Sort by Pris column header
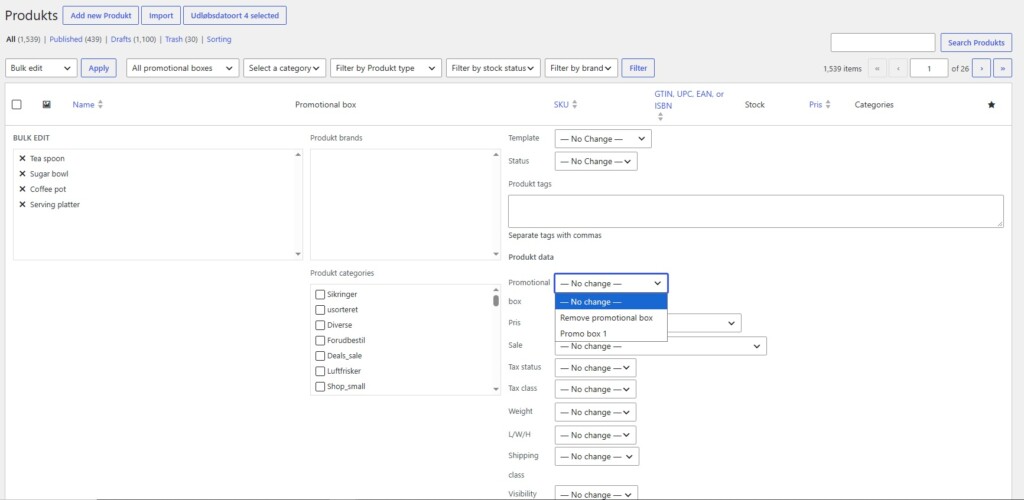This screenshot has height=500, width=1024. pyautogui.click(x=820, y=104)
